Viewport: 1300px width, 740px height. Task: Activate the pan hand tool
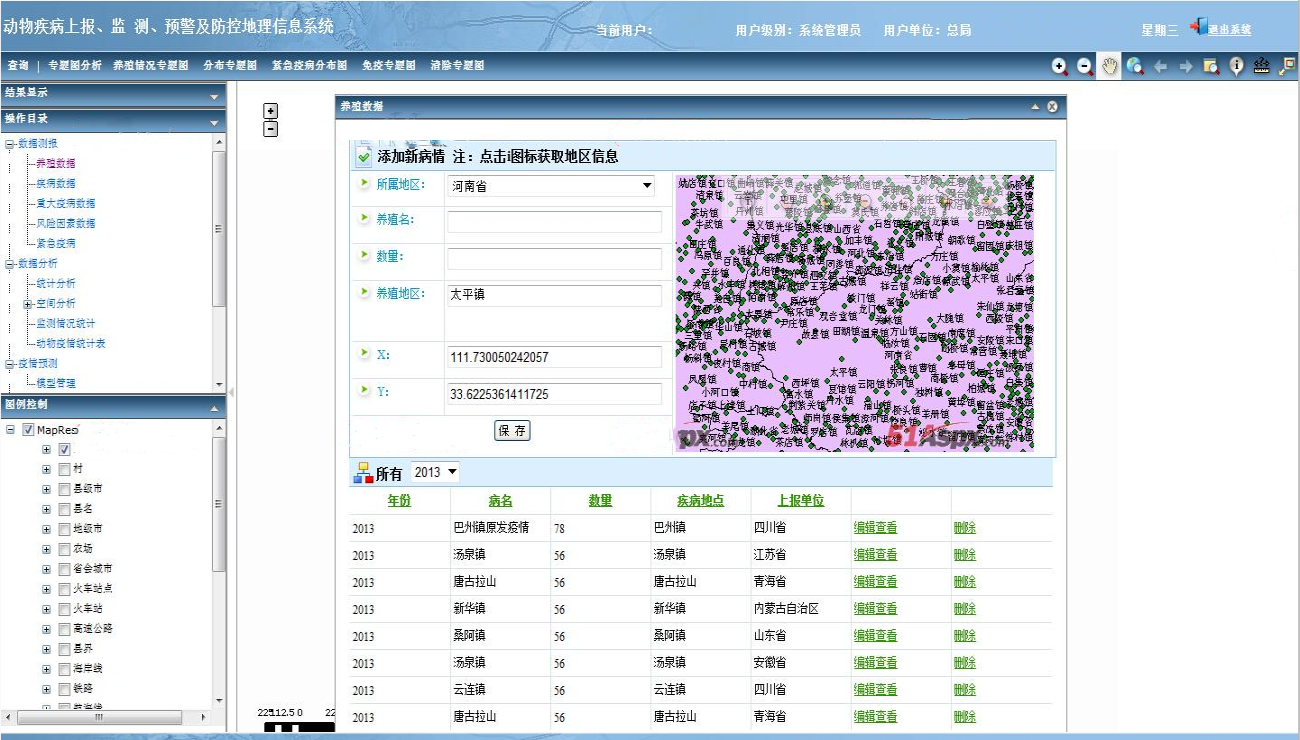click(1110, 66)
